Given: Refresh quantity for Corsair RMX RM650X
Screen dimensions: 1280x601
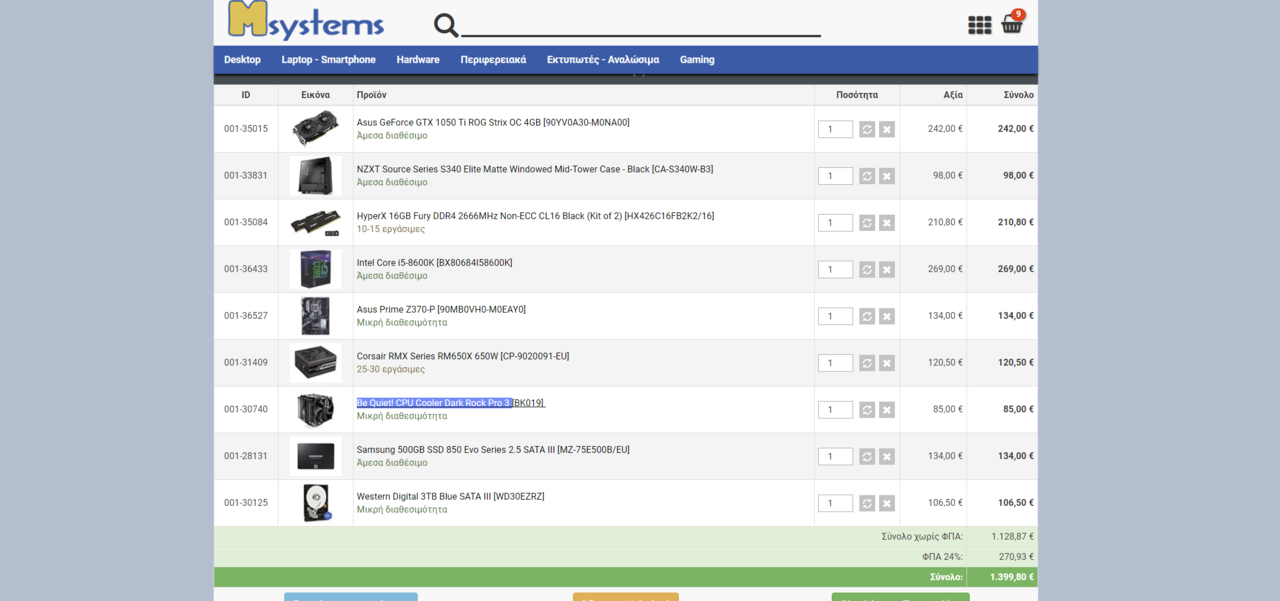Looking at the screenshot, I should pyautogui.click(x=867, y=363).
